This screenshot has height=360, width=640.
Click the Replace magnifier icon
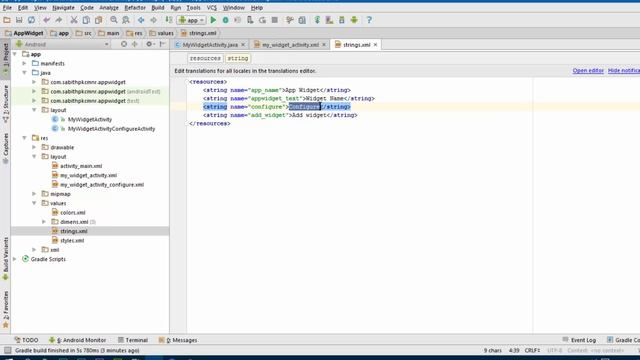coord(126,20)
